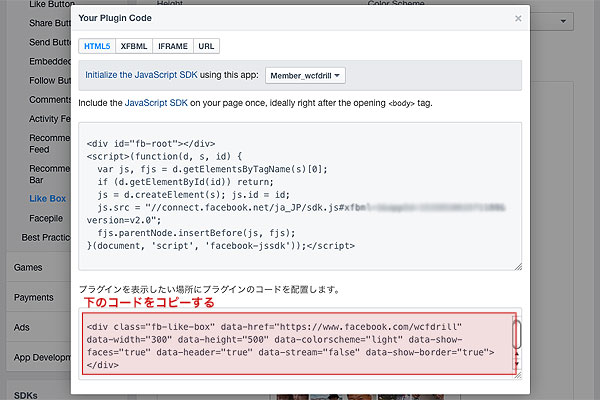Open the URL tab
The image size is (600, 400).
pyautogui.click(x=206, y=46)
